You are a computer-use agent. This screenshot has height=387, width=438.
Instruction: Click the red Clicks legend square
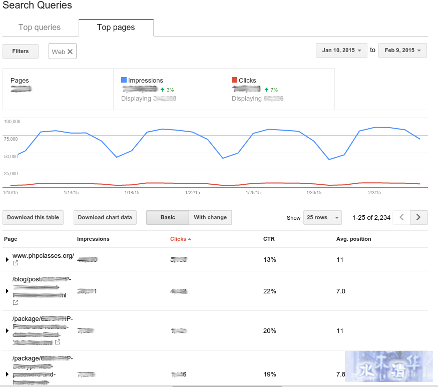click(234, 80)
